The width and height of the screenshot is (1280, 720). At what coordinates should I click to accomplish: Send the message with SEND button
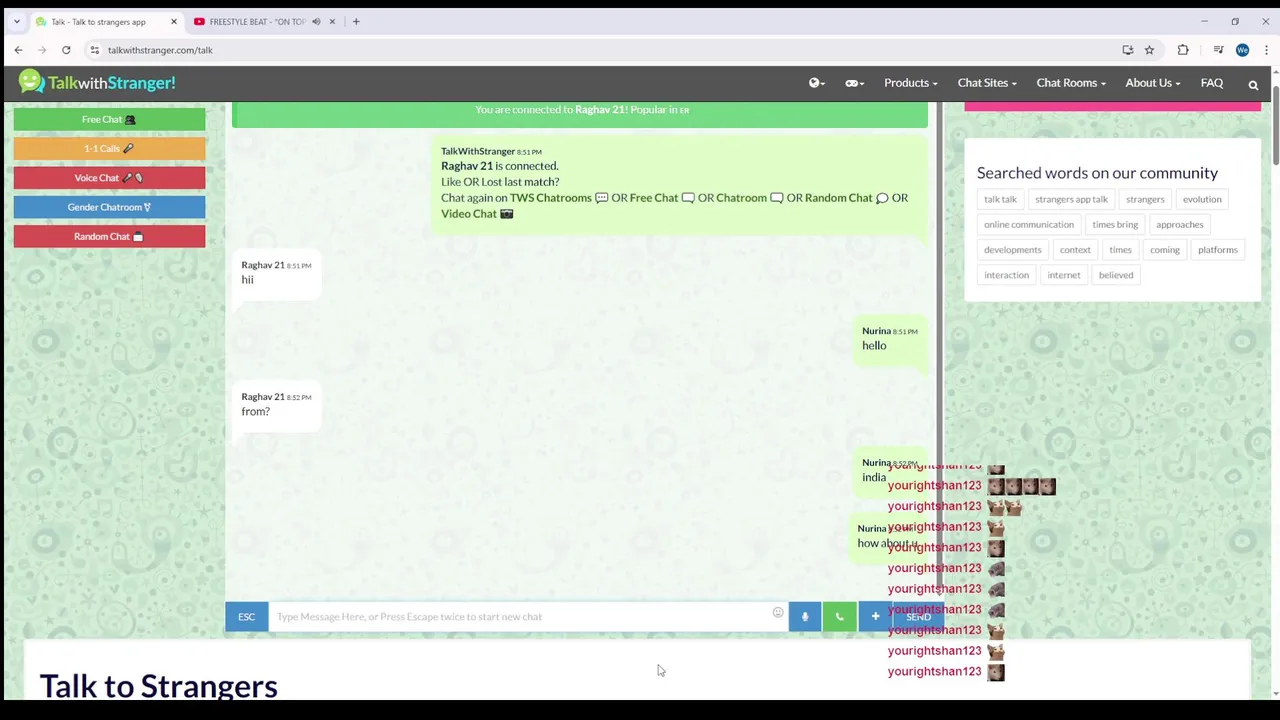click(918, 617)
